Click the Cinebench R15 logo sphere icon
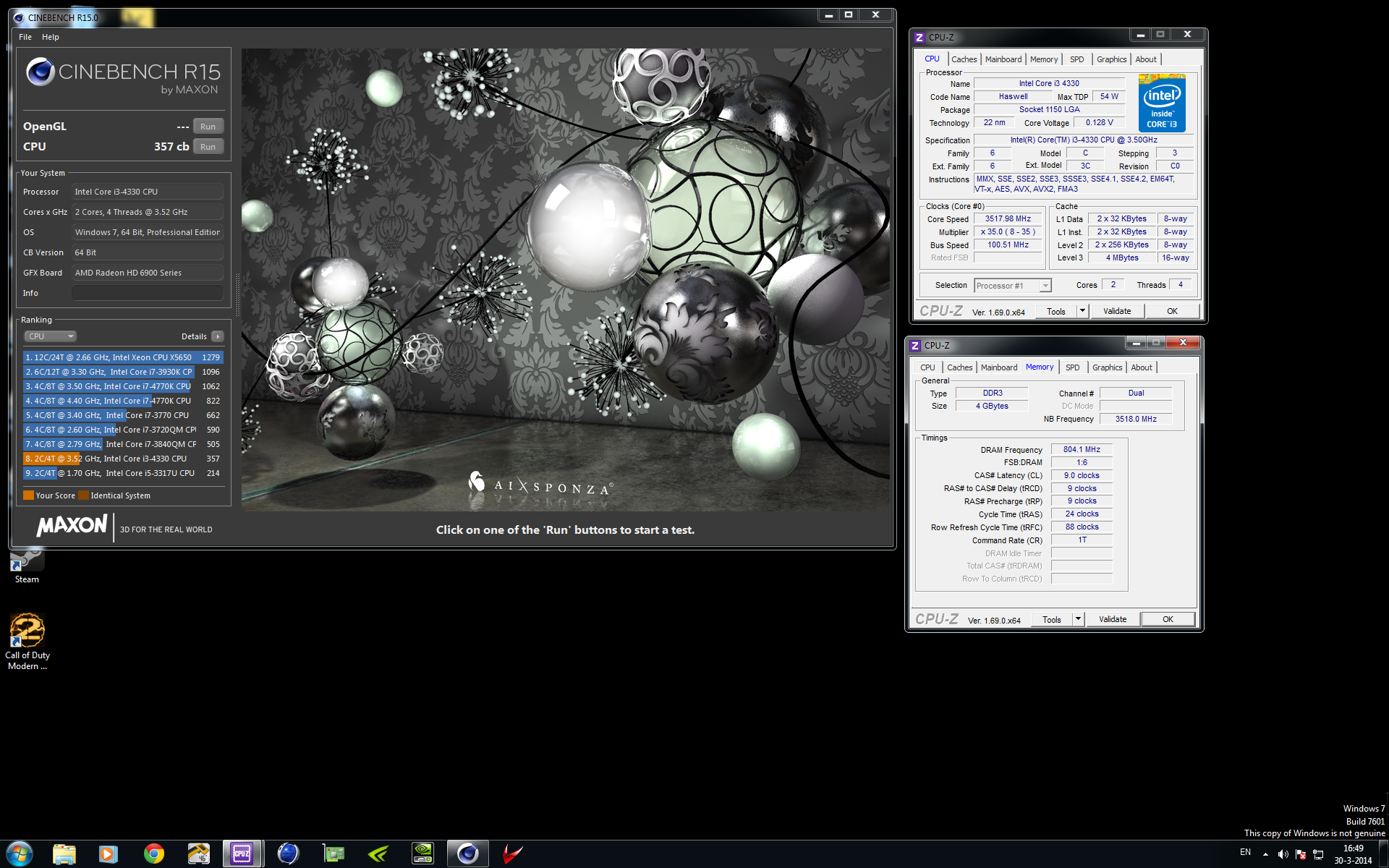 coord(41,72)
